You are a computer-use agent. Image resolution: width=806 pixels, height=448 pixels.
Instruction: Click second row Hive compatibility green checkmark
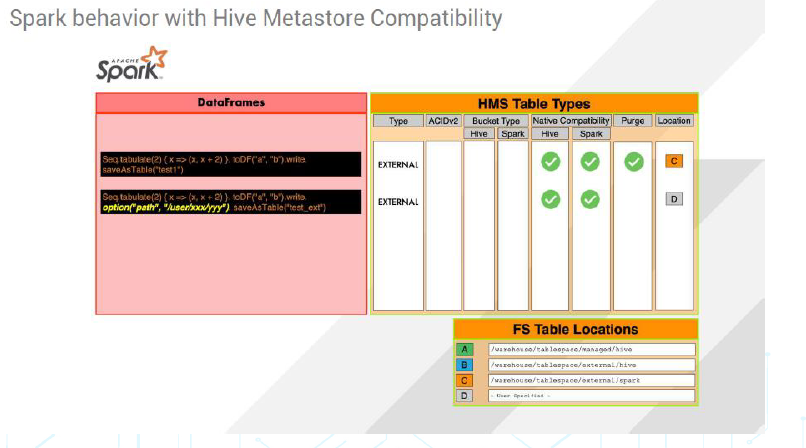click(550, 200)
